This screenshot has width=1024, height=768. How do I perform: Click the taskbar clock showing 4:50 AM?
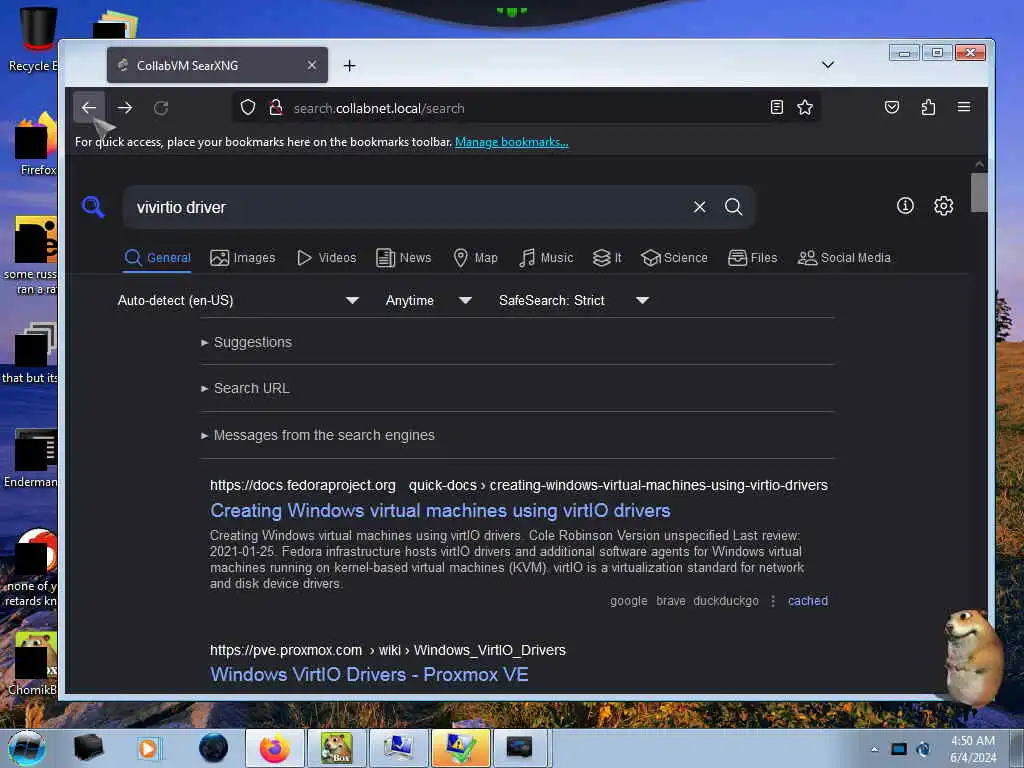pyautogui.click(x=972, y=749)
